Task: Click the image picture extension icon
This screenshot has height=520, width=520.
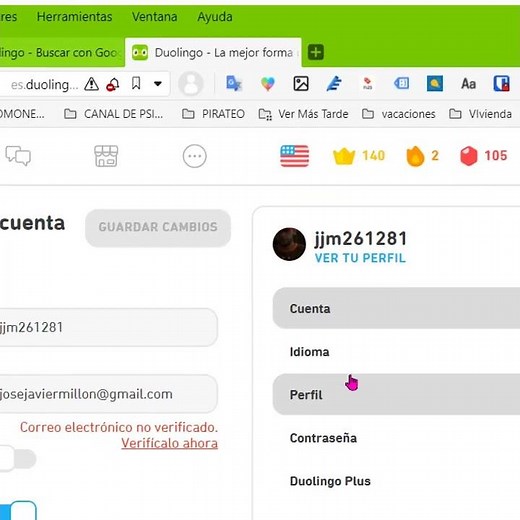Action: (301, 84)
